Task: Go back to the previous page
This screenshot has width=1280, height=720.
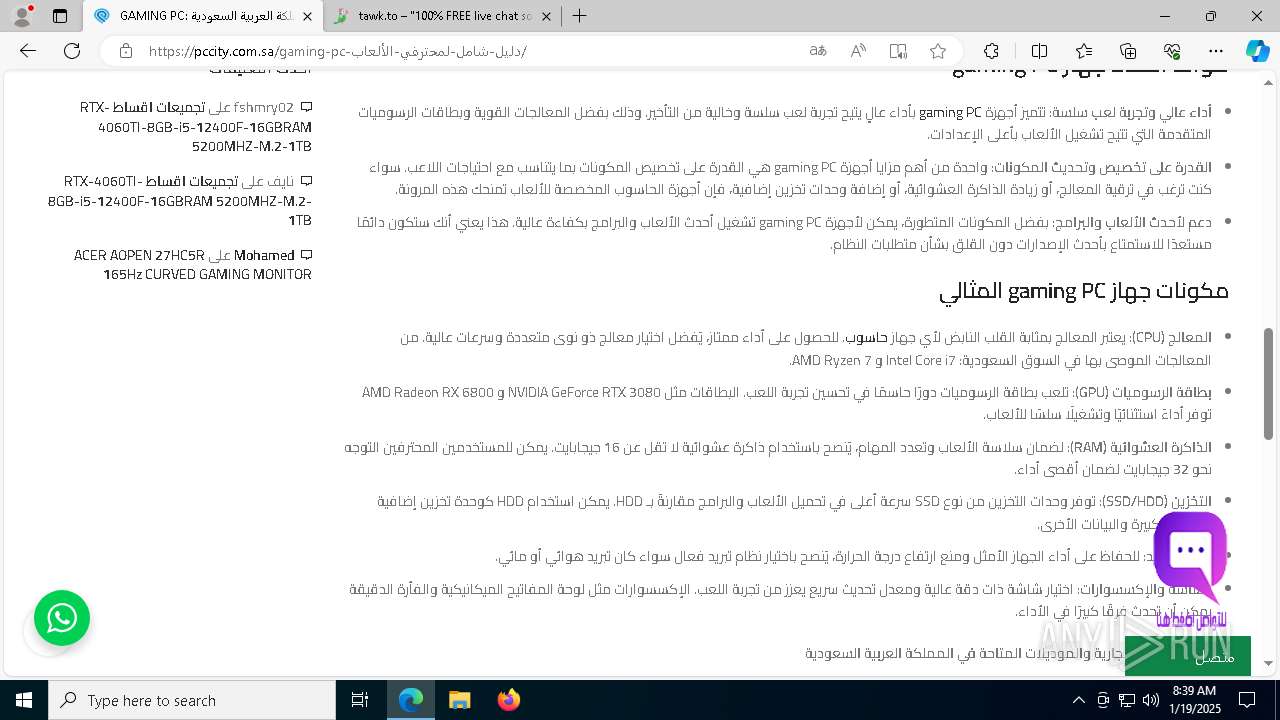Action: click(28, 51)
